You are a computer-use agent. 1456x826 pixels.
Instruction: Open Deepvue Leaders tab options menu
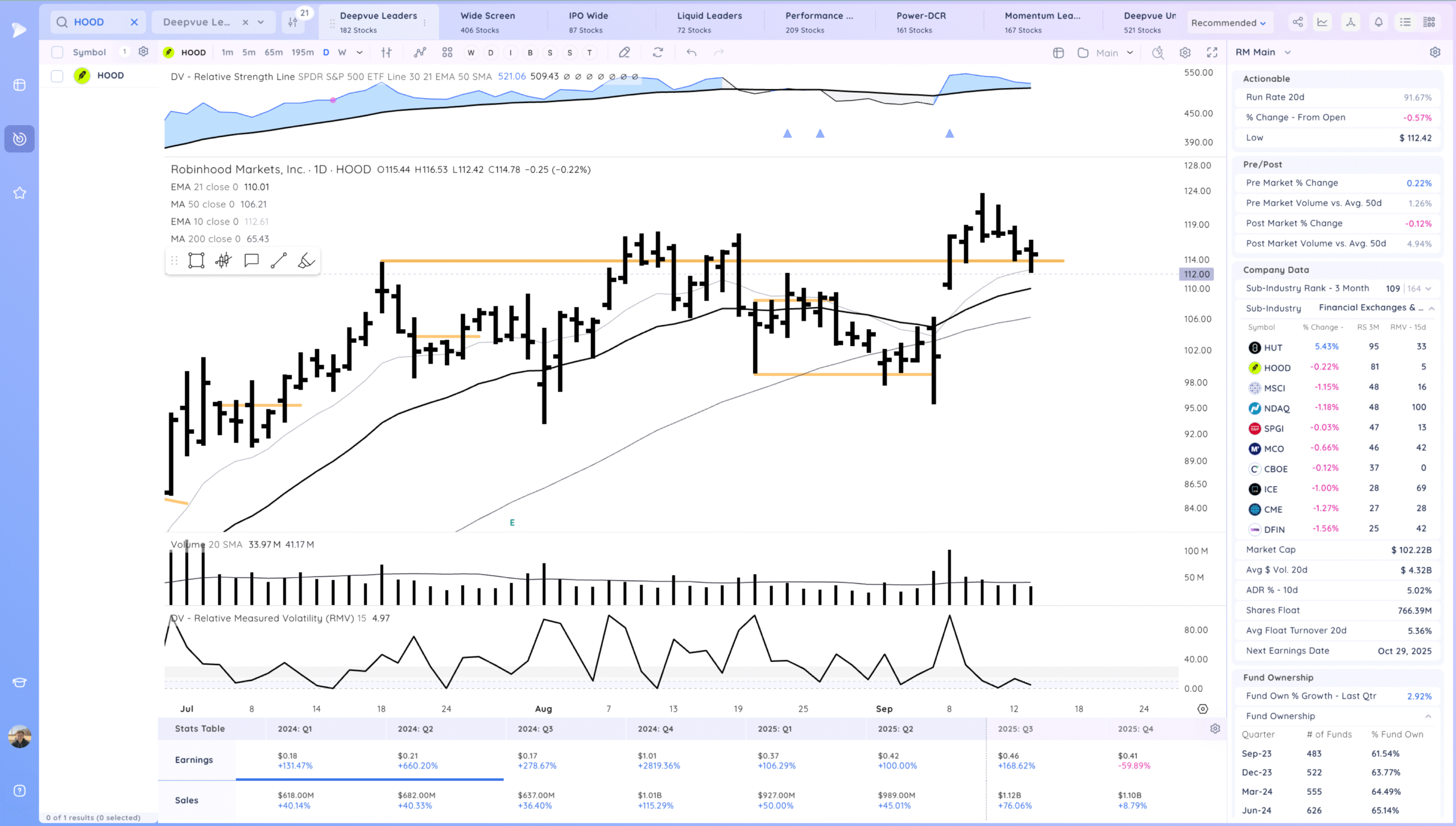425,23
